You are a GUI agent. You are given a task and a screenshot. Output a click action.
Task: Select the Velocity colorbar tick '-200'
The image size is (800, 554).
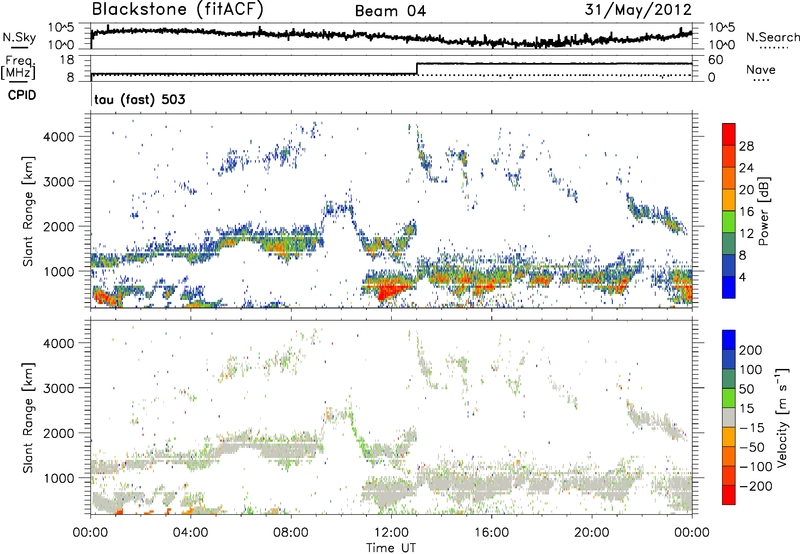pos(755,486)
